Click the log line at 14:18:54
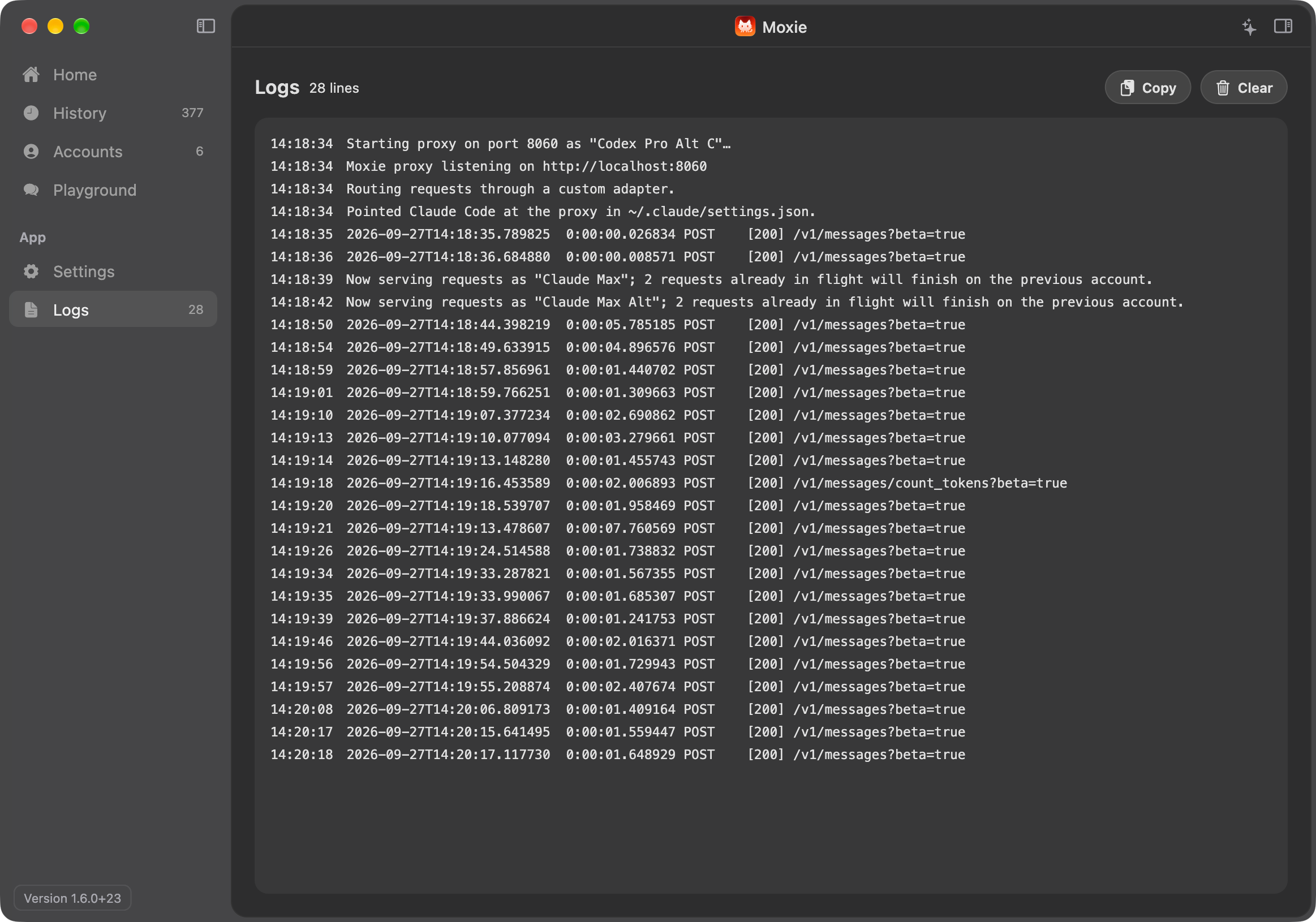This screenshot has width=1316, height=922. click(617, 347)
